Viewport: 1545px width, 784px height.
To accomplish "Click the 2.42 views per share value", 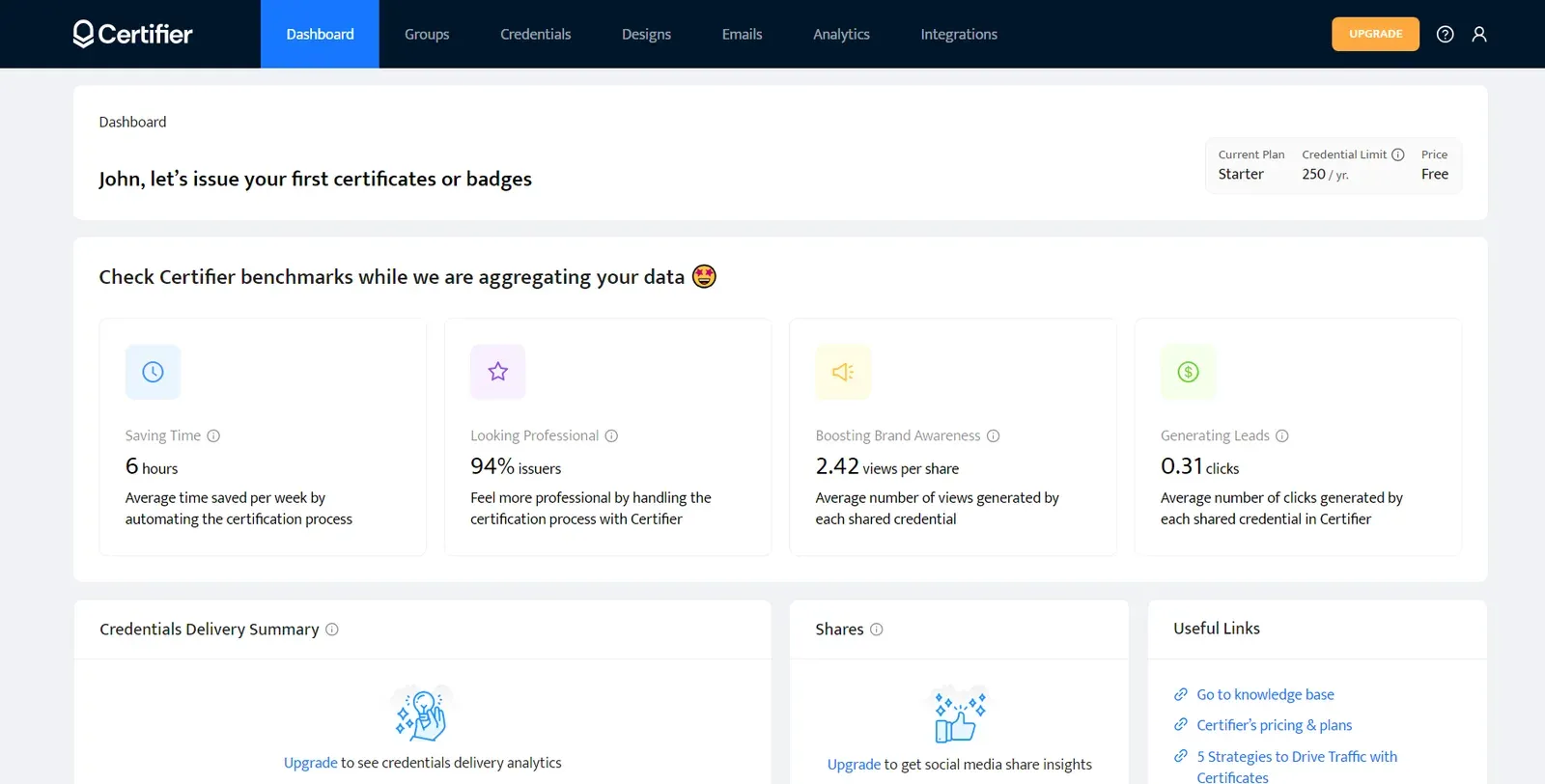I will pos(887,467).
